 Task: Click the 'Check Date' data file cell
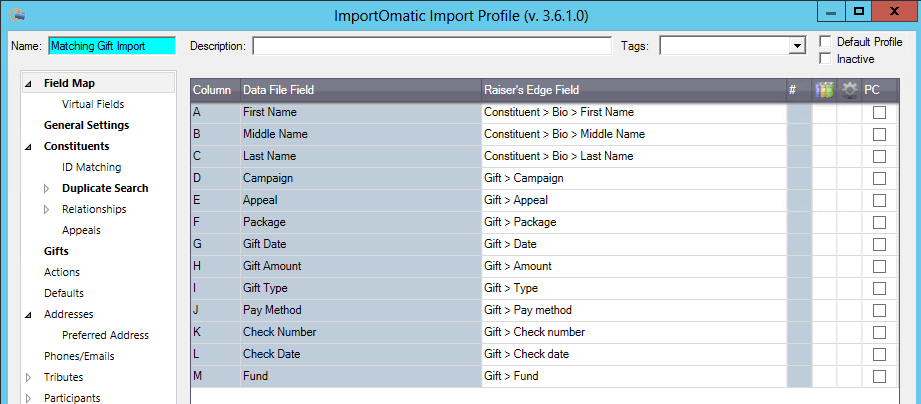[x=361, y=355]
